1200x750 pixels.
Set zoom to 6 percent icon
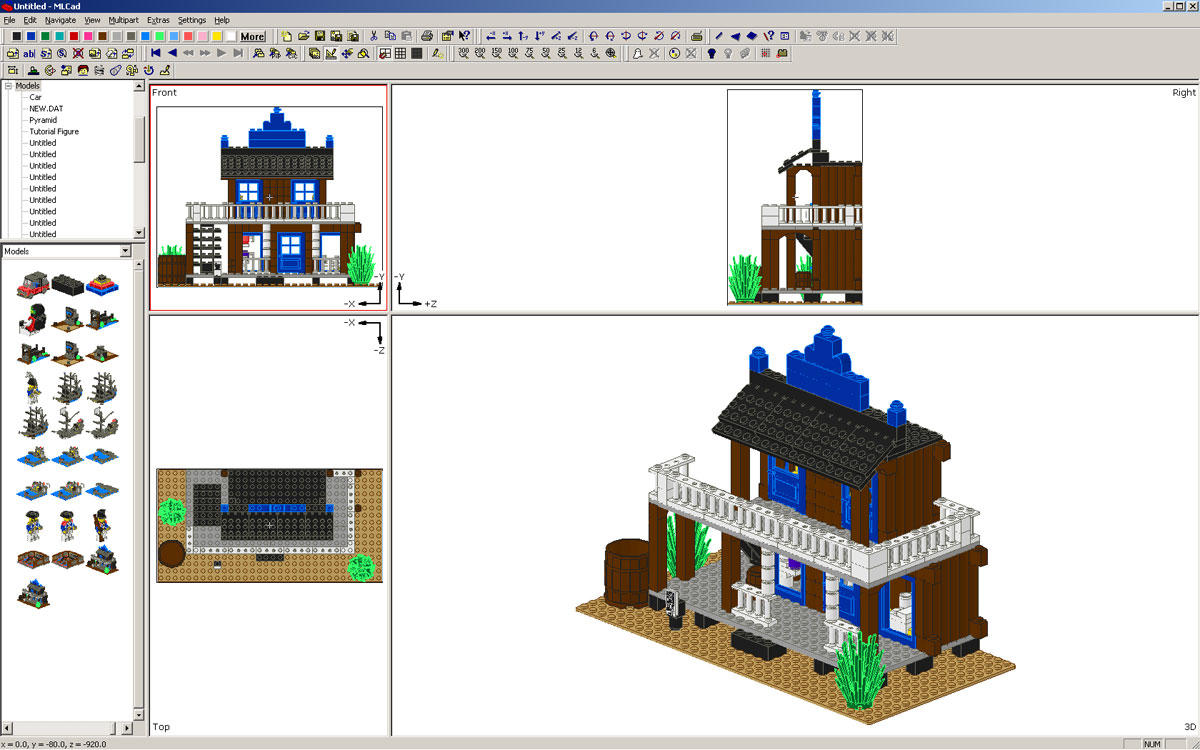click(595, 53)
